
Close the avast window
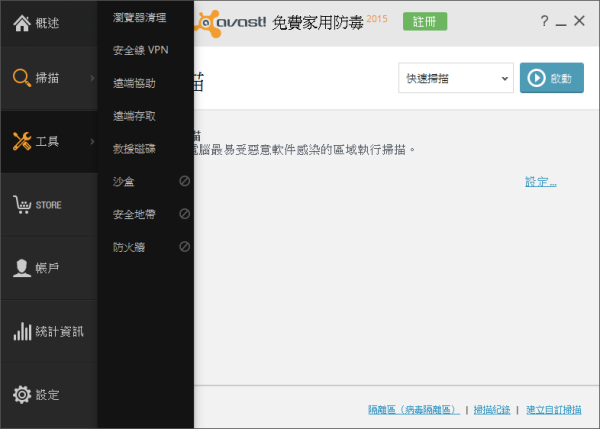[579, 21]
